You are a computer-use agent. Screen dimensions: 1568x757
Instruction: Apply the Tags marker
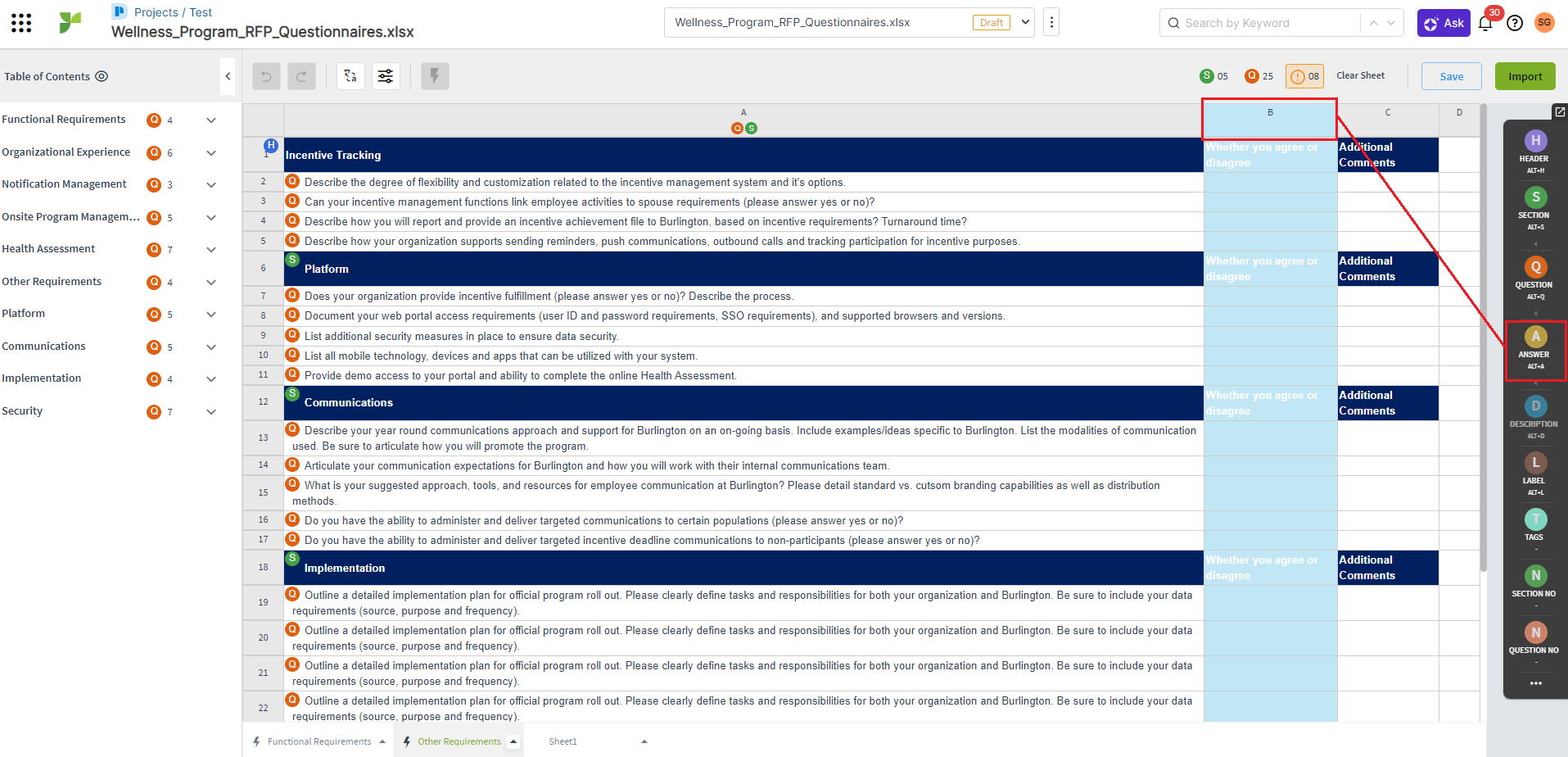1535,528
